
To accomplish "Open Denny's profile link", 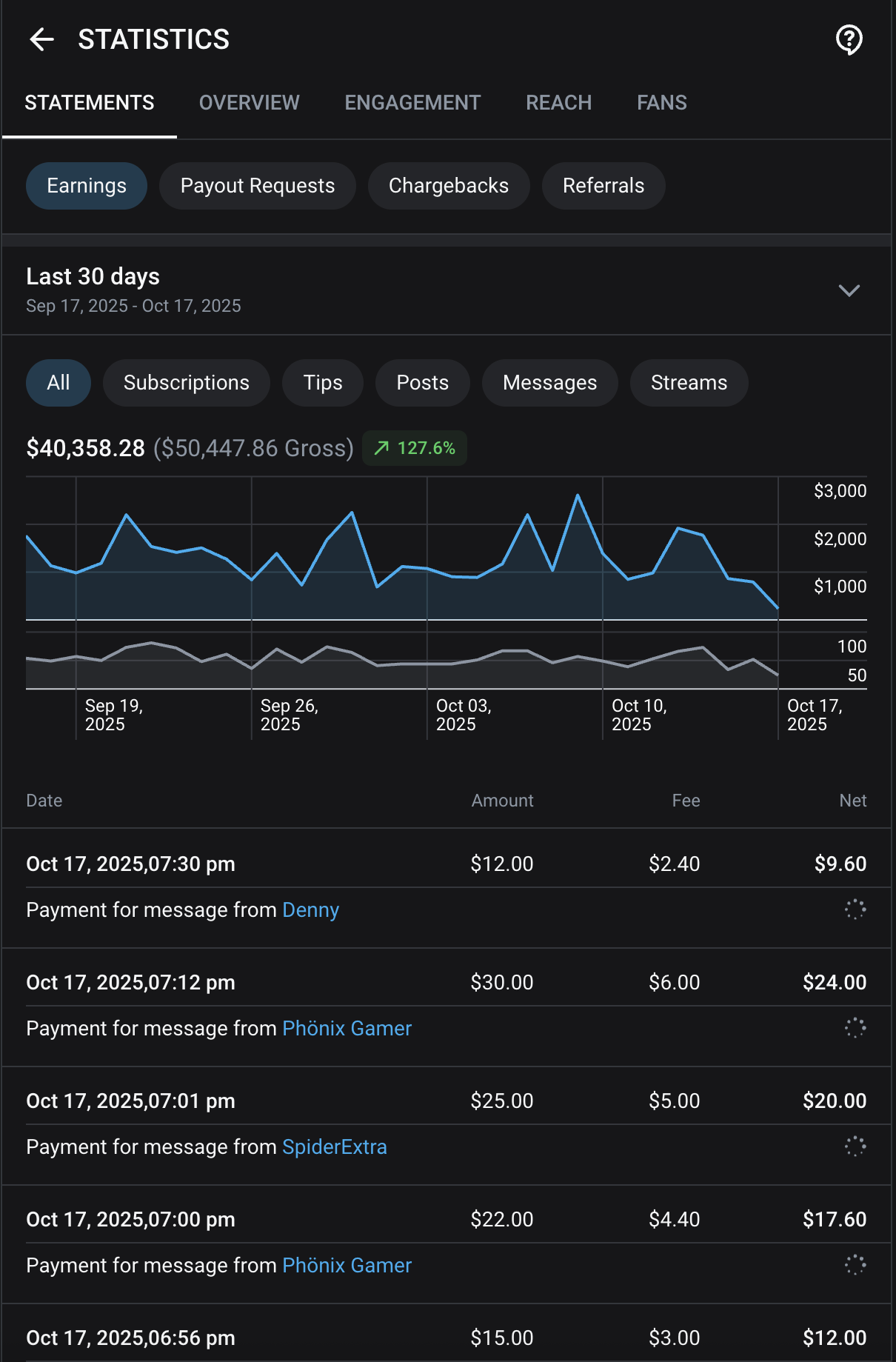I will pos(310,909).
